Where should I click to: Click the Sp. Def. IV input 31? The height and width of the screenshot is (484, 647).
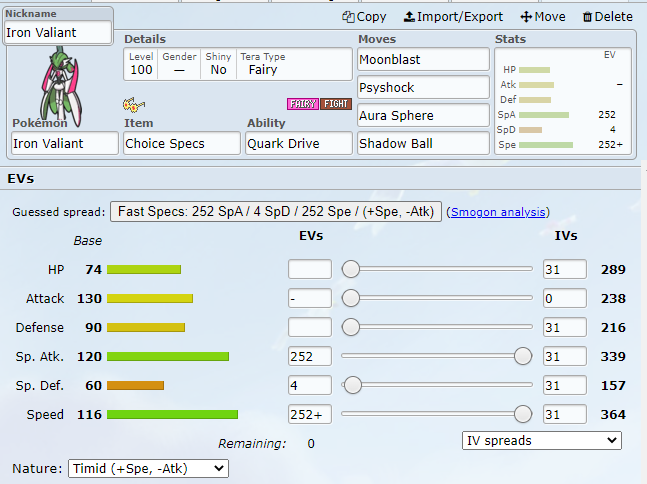[564, 385]
